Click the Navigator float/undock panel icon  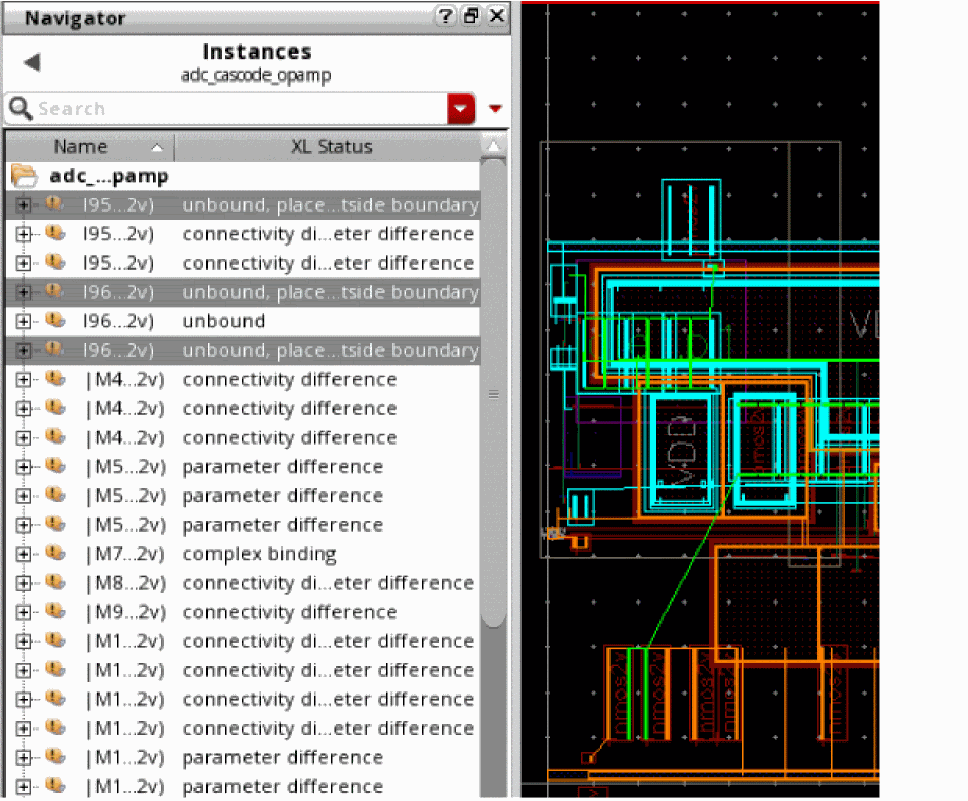(x=470, y=17)
